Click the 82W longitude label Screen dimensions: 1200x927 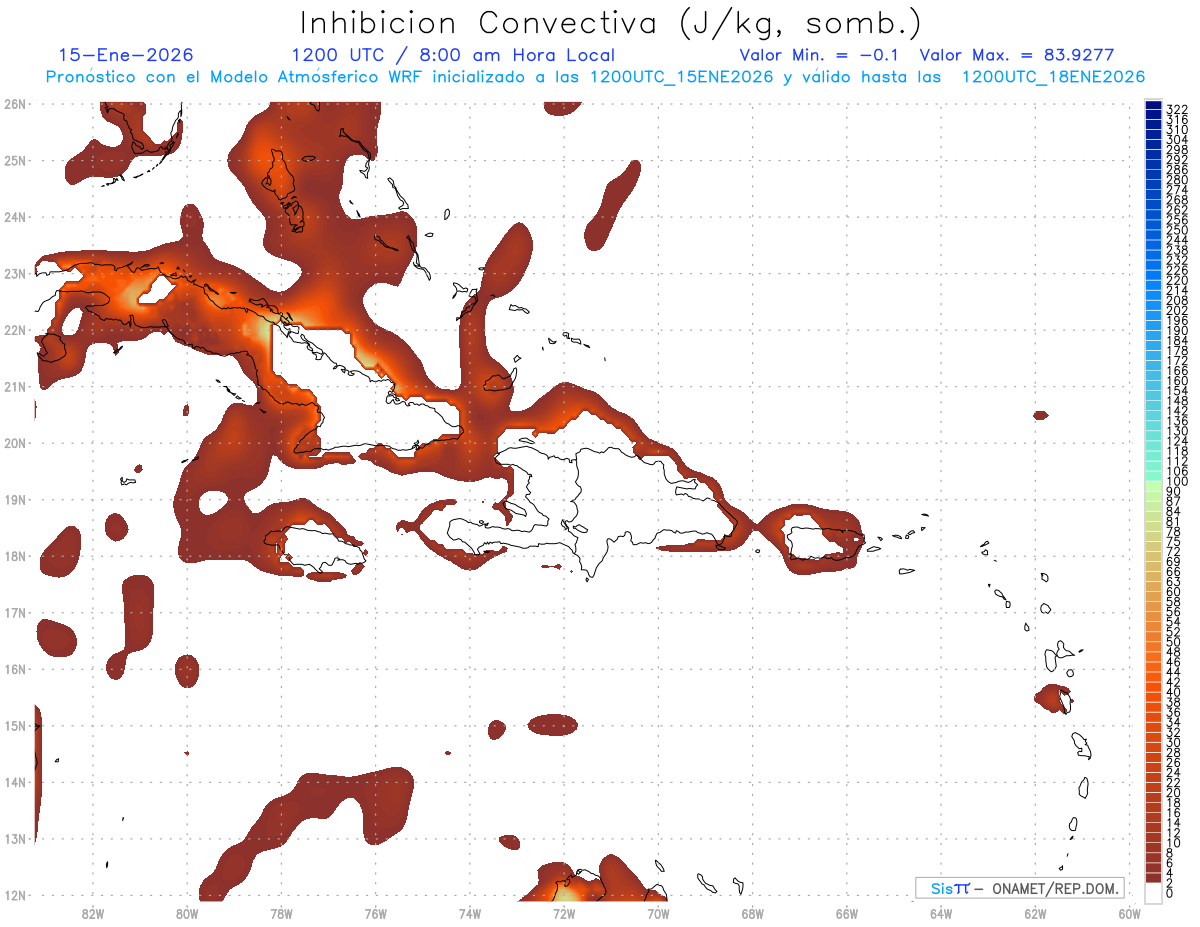(93, 913)
